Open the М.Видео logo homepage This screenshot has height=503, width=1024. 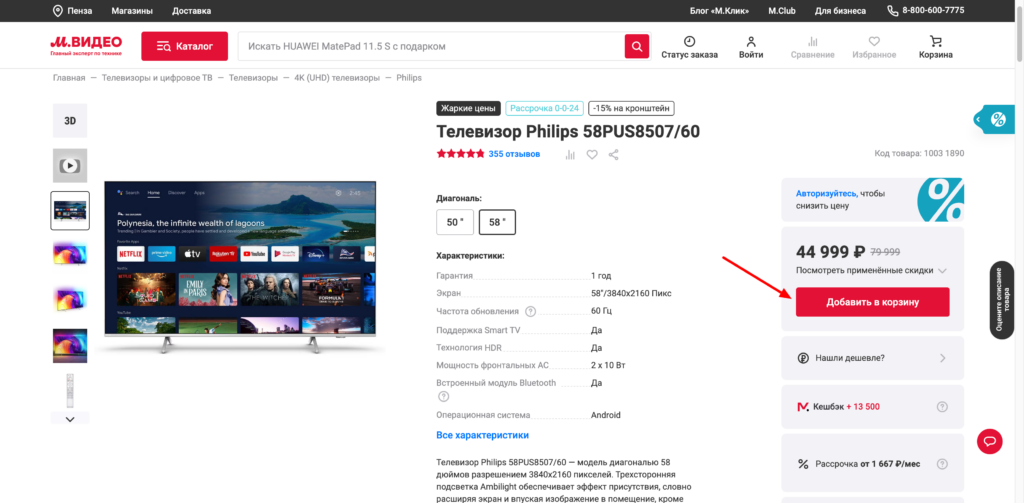pyautogui.click(x=86, y=46)
